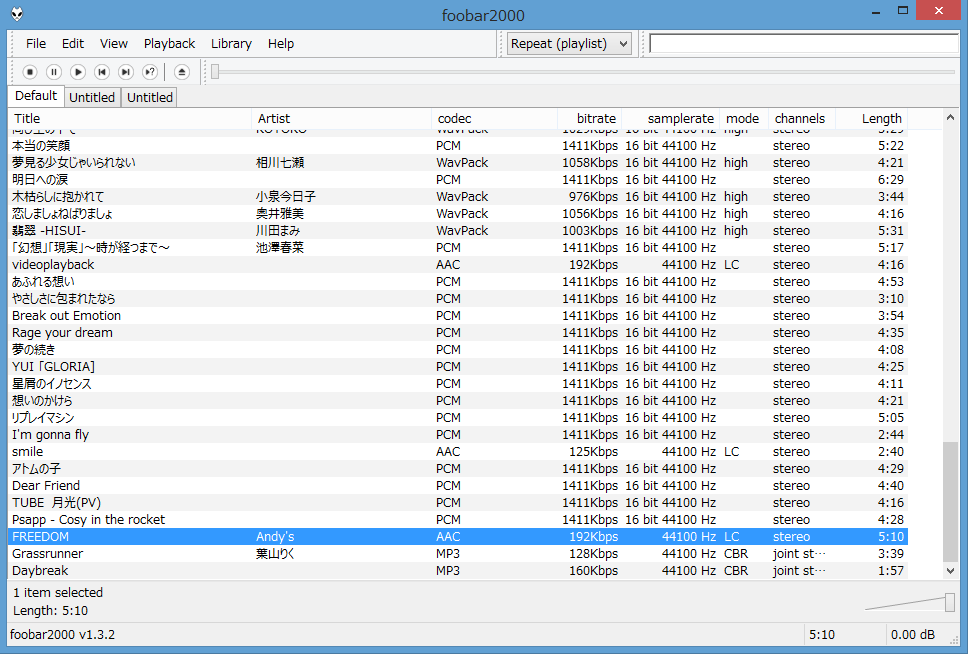The image size is (968, 654).
Task: Sort by the codec column header
Action: click(494, 119)
